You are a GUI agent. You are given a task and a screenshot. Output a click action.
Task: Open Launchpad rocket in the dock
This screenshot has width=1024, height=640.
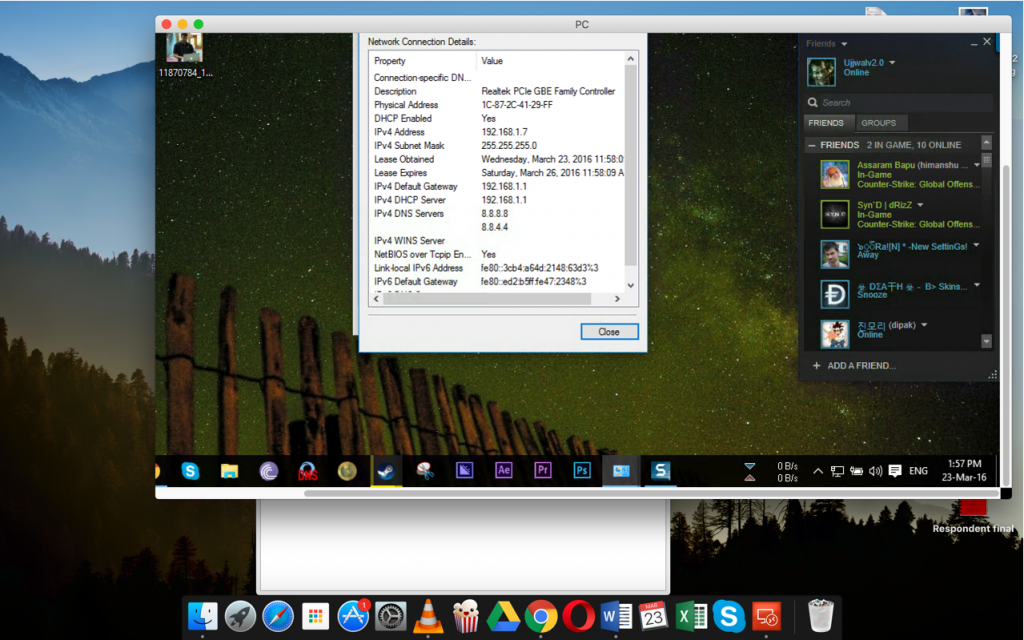[240, 616]
